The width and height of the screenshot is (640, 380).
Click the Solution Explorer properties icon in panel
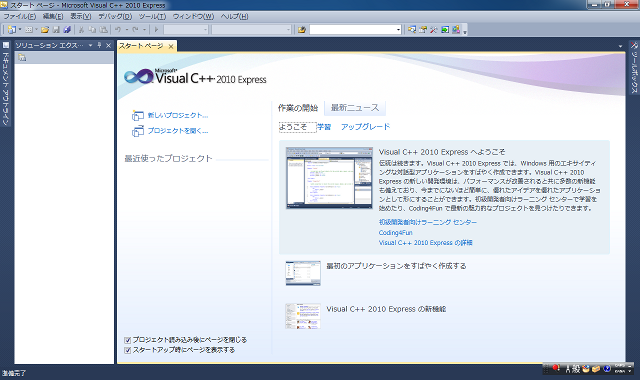[x=22, y=58]
